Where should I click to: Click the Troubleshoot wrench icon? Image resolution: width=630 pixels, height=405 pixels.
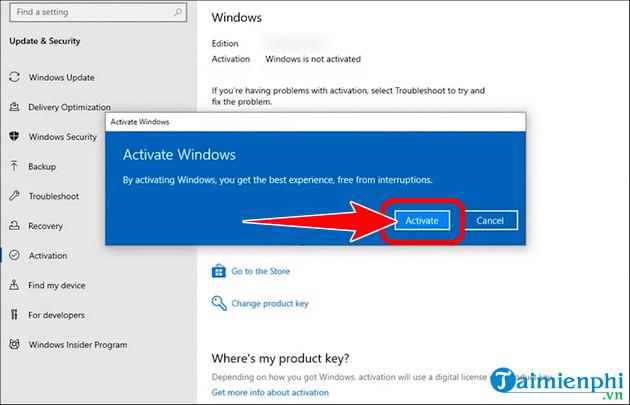coord(14,196)
